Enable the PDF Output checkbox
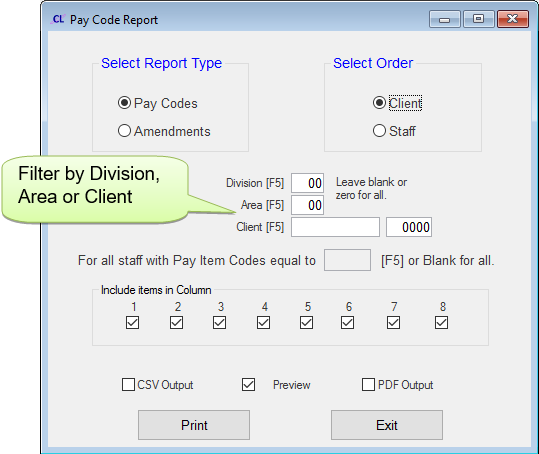This screenshot has height=454, width=539. click(368, 385)
